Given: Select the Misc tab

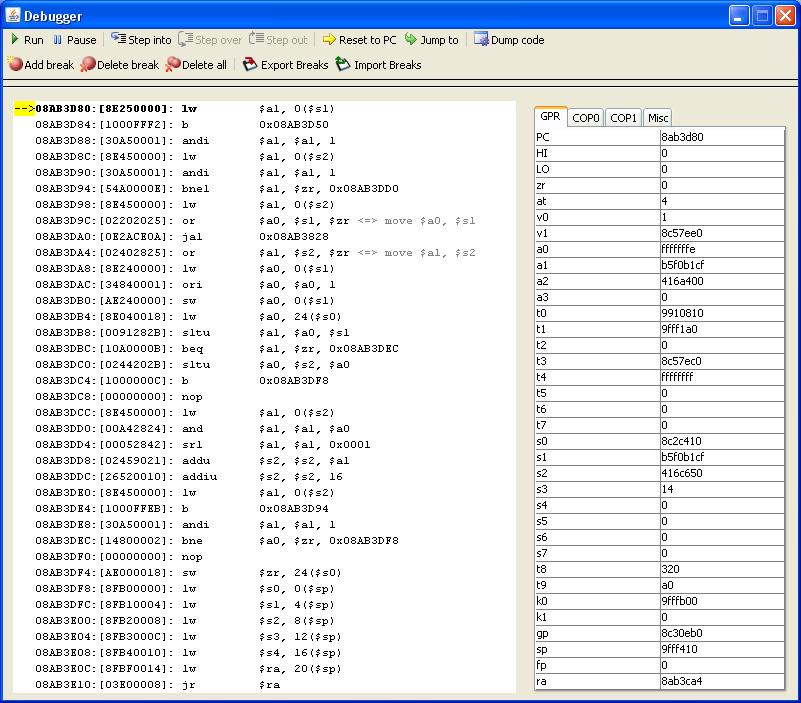Looking at the screenshot, I should pyautogui.click(x=657, y=118).
